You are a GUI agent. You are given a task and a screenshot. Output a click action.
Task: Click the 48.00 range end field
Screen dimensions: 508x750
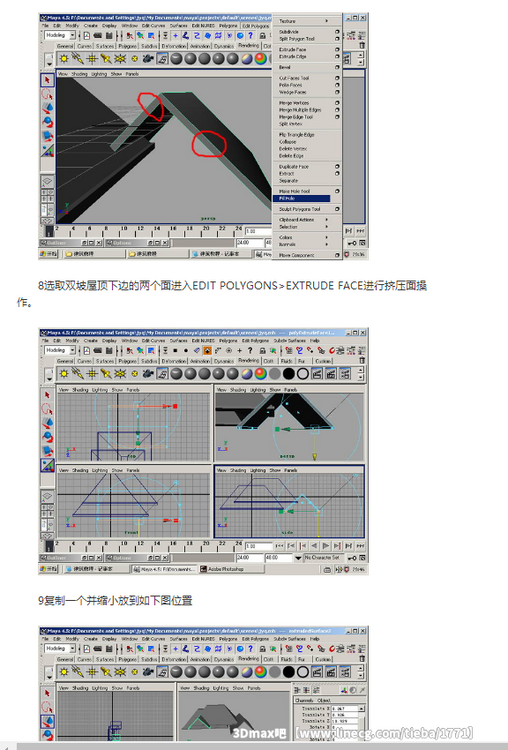tap(278, 558)
